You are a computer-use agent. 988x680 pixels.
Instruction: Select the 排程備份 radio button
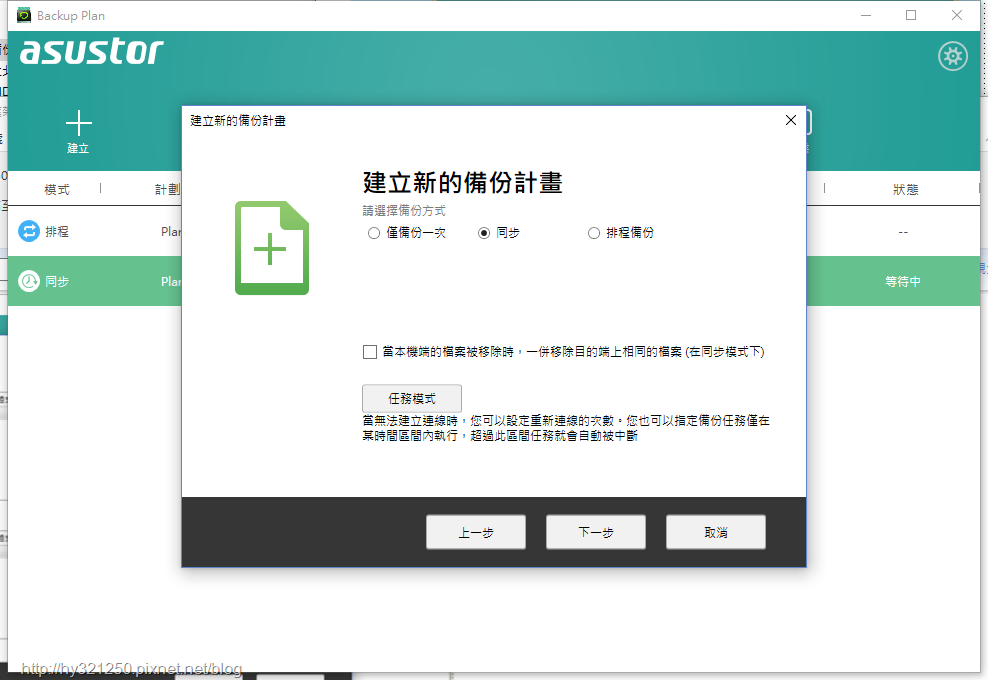coord(594,233)
